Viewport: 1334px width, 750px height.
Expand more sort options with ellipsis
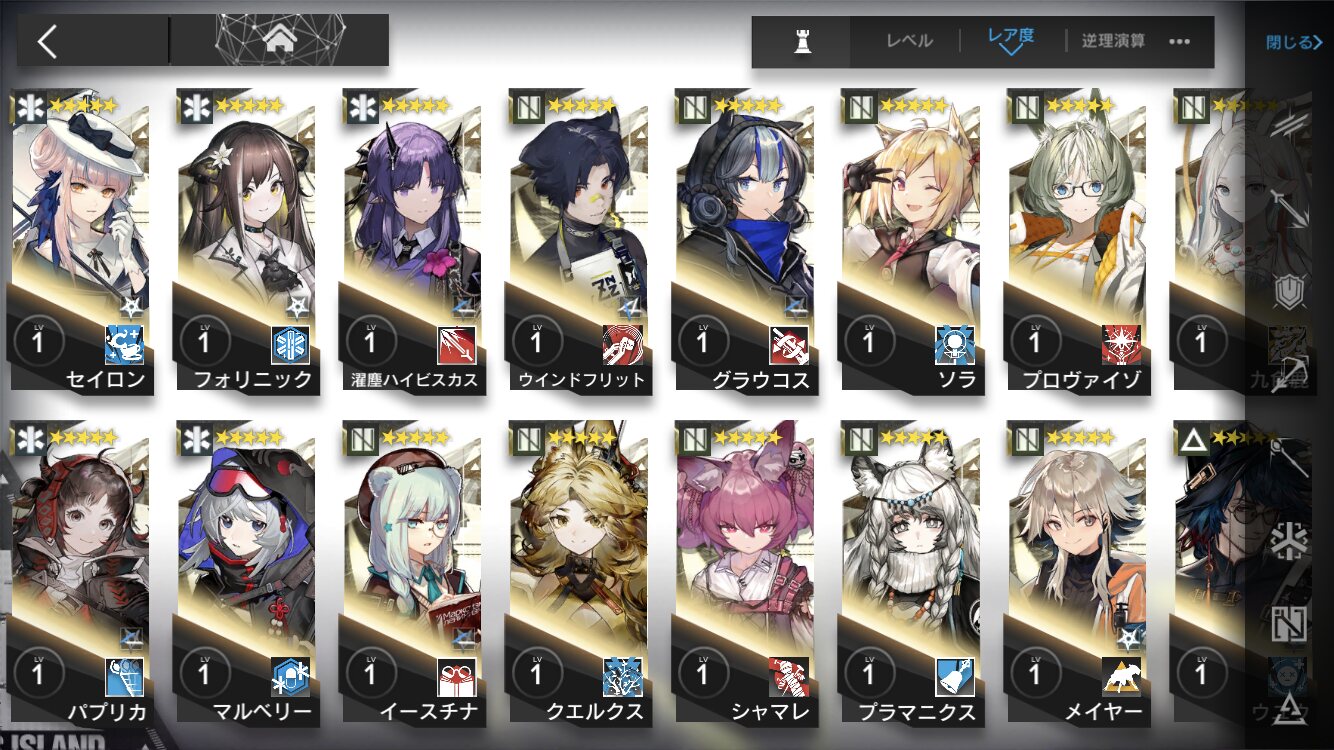(1179, 42)
